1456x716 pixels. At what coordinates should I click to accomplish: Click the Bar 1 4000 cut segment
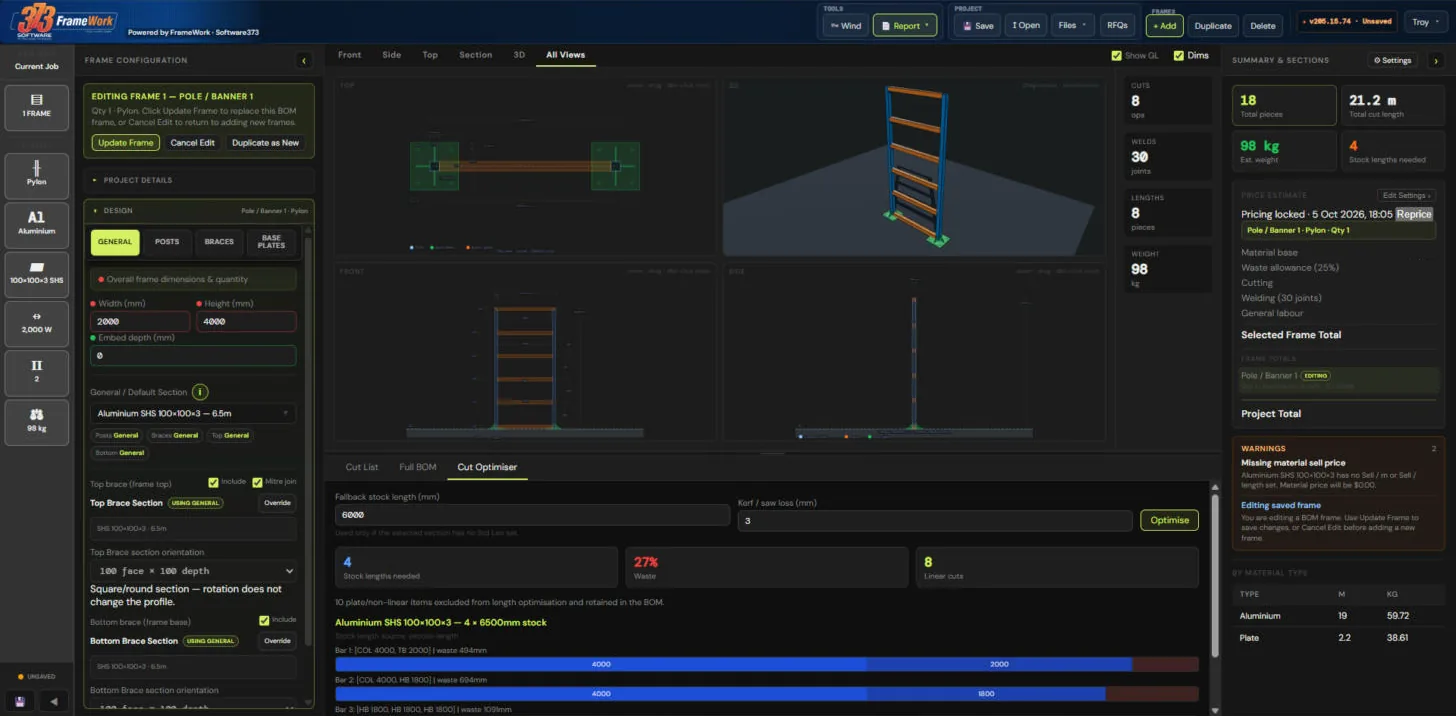[x=601, y=664]
